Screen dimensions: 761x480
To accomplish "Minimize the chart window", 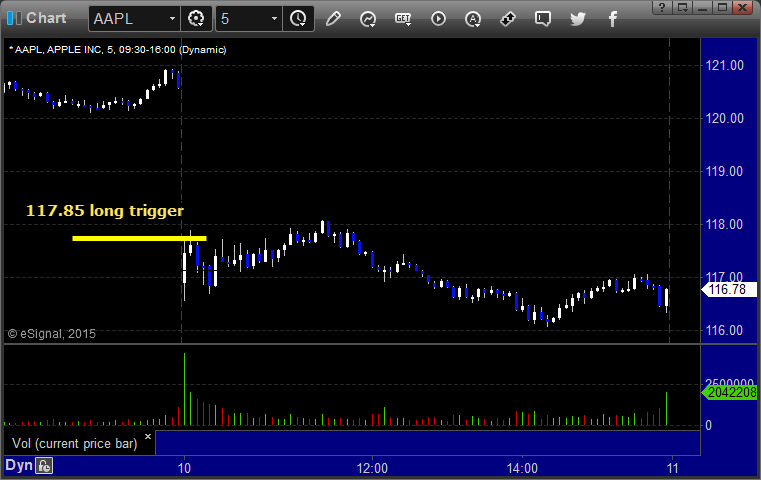I will point(702,7).
